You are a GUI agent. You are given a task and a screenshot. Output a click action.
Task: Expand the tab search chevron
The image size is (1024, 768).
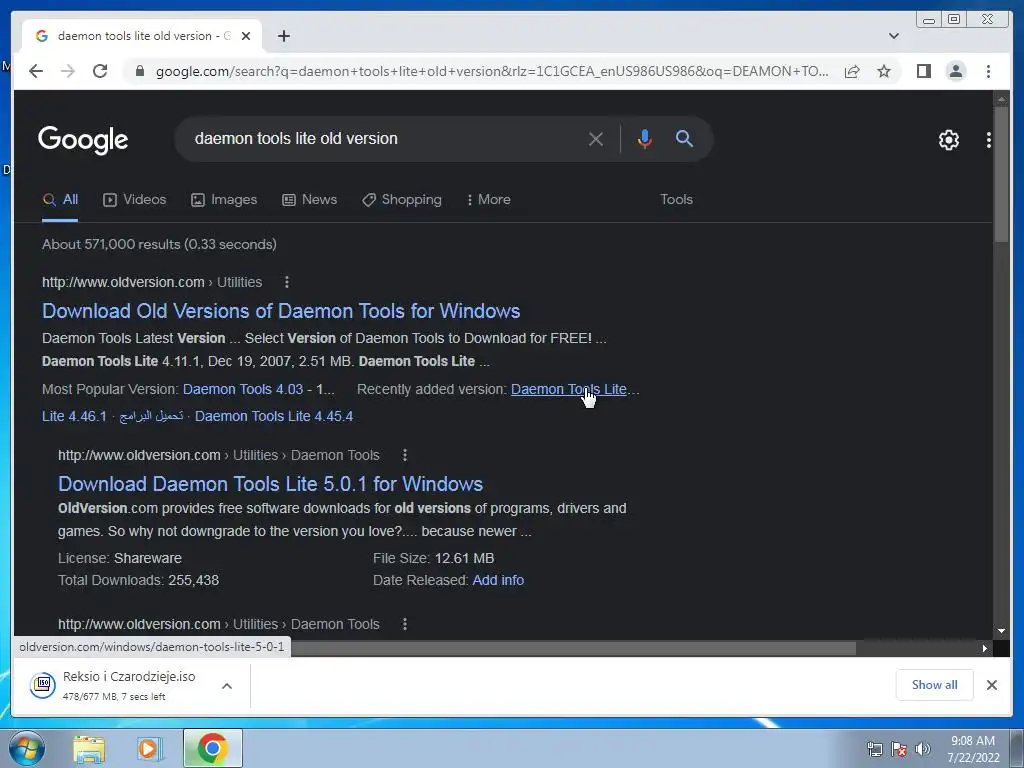(x=894, y=36)
